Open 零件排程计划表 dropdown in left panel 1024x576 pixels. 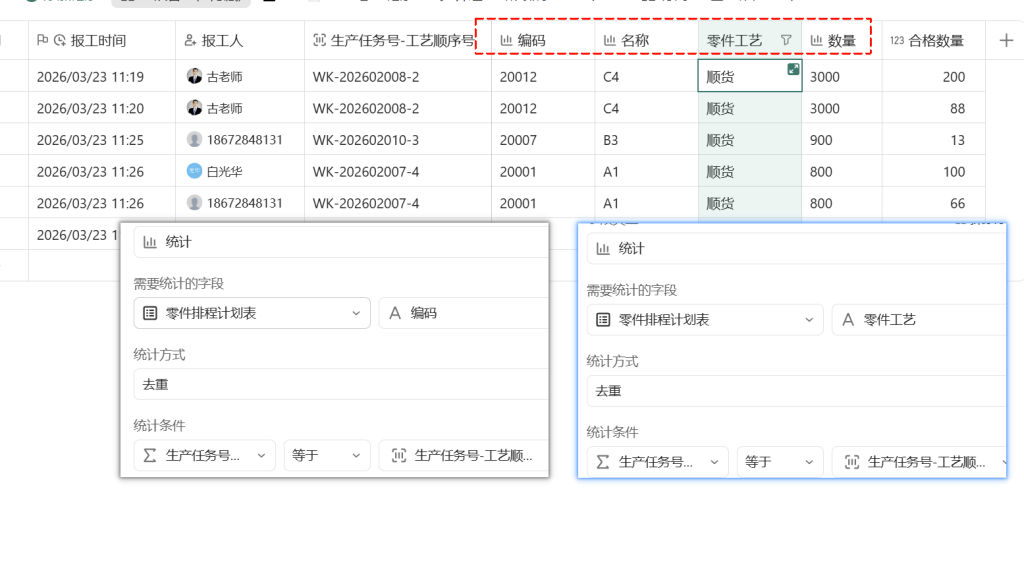click(x=252, y=313)
